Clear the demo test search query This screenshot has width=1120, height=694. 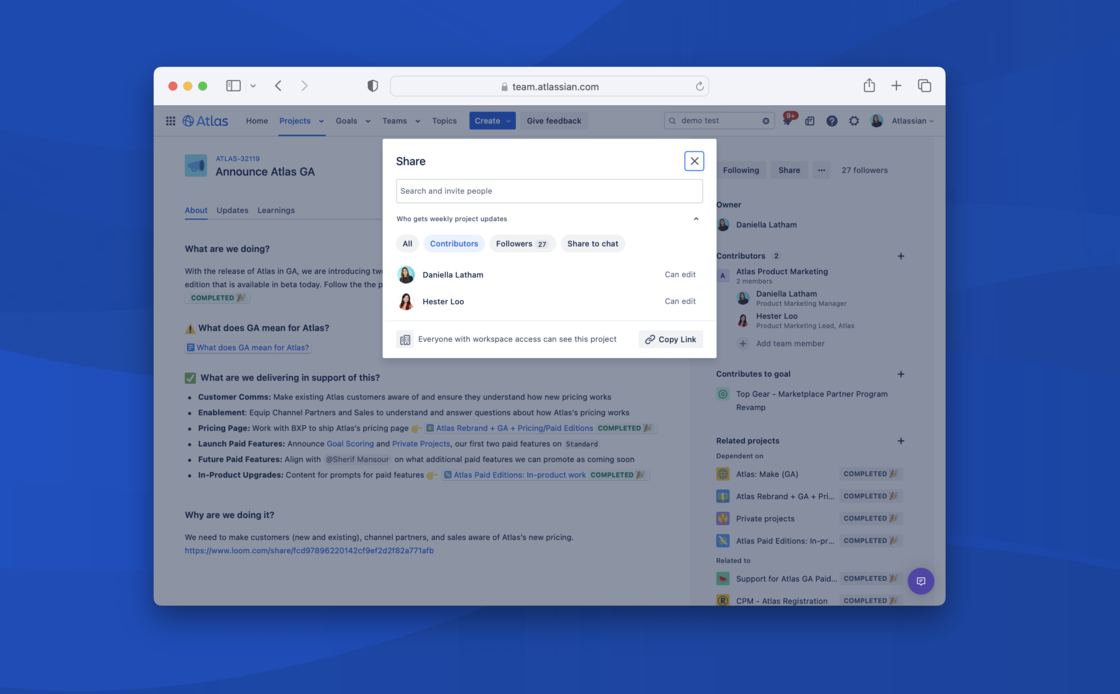(x=766, y=120)
